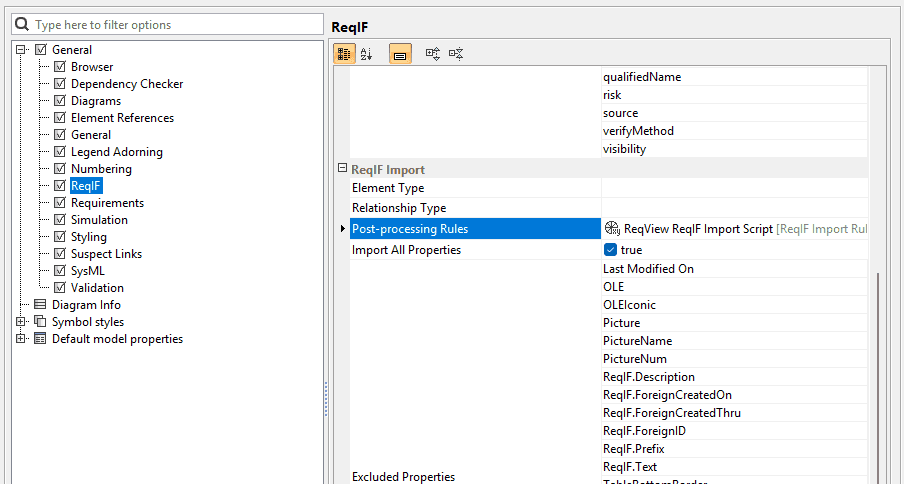Click the ReqIF.ForeignCreatedThru entry
Image resolution: width=904 pixels, height=484 pixels.
734,413
